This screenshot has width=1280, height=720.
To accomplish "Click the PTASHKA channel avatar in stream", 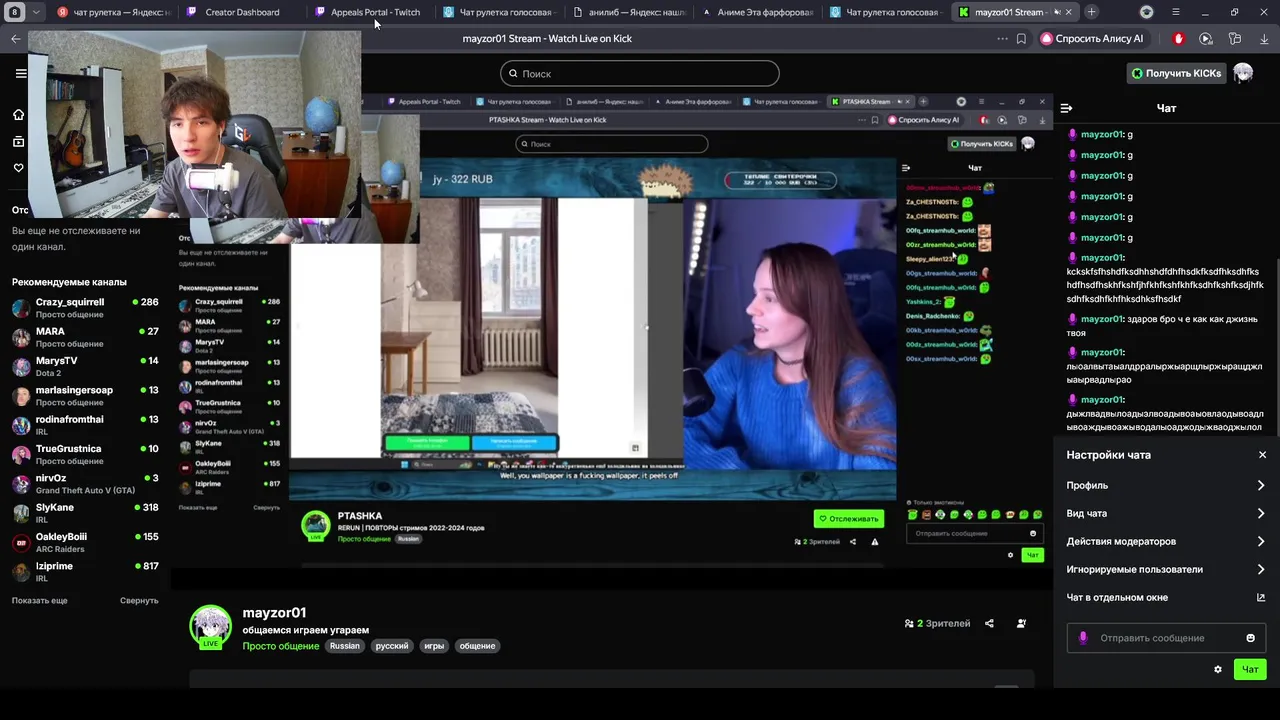I will click(x=316, y=525).
